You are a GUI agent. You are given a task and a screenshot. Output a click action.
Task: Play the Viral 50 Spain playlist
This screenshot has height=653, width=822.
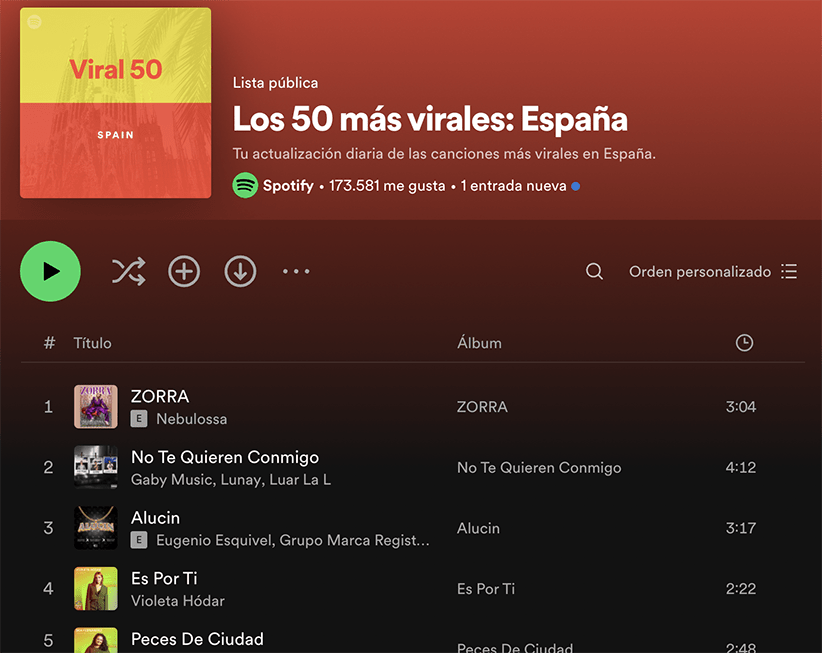tap(50, 271)
